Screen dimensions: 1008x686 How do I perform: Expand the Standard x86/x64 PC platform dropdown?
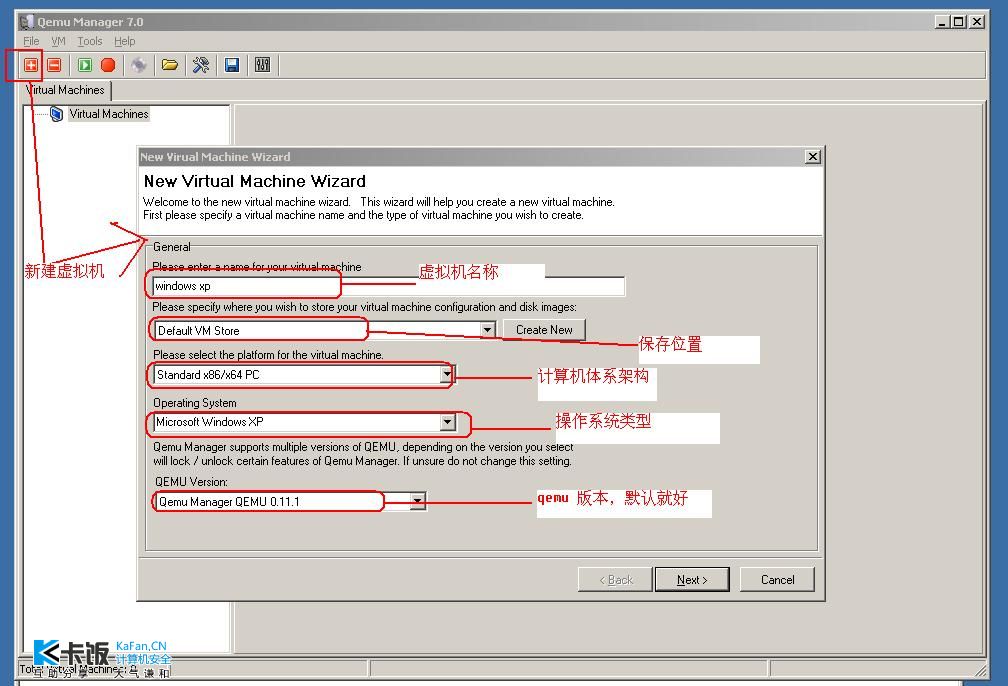(x=447, y=375)
